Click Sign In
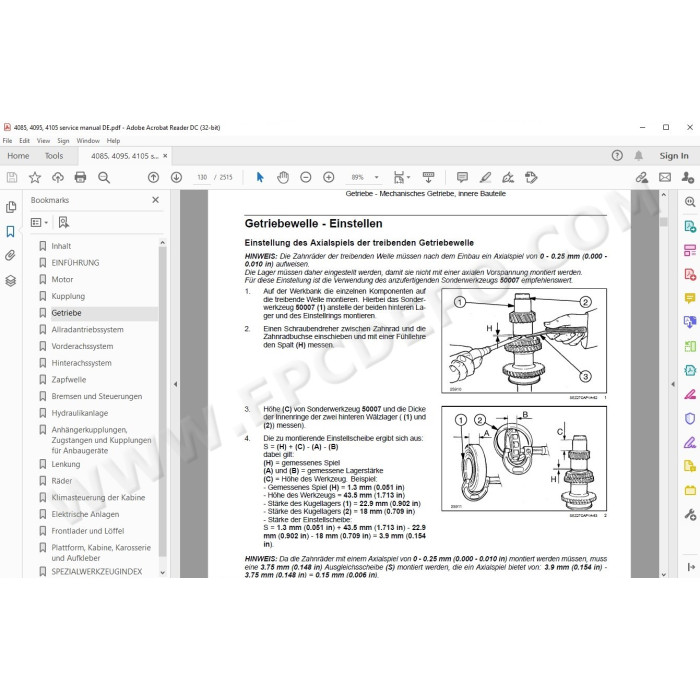The height and width of the screenshot is (700, 700). point(674,156)
